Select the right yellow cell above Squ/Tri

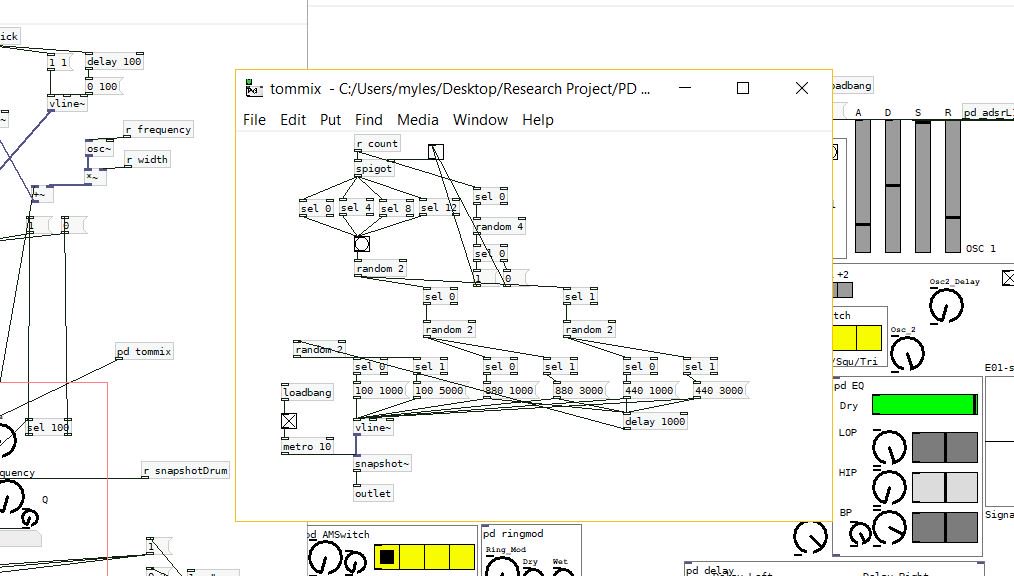[869, 337]
